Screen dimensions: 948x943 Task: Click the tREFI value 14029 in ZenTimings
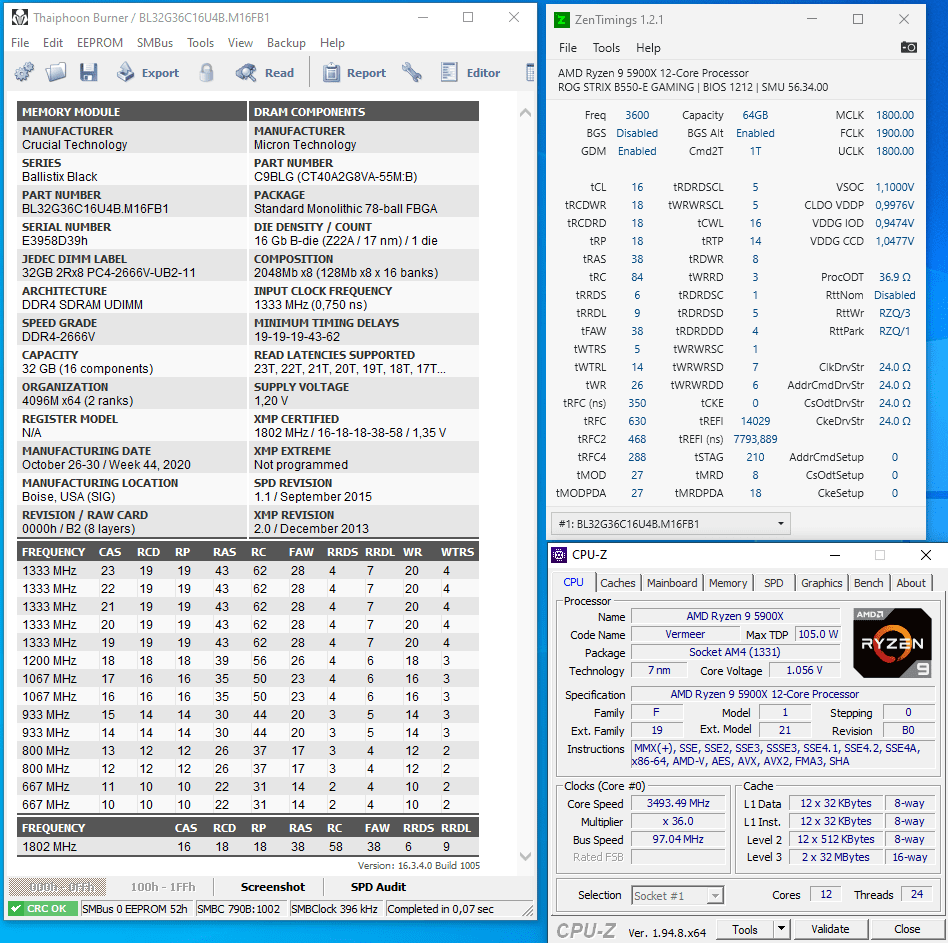[x=755, y=421]
